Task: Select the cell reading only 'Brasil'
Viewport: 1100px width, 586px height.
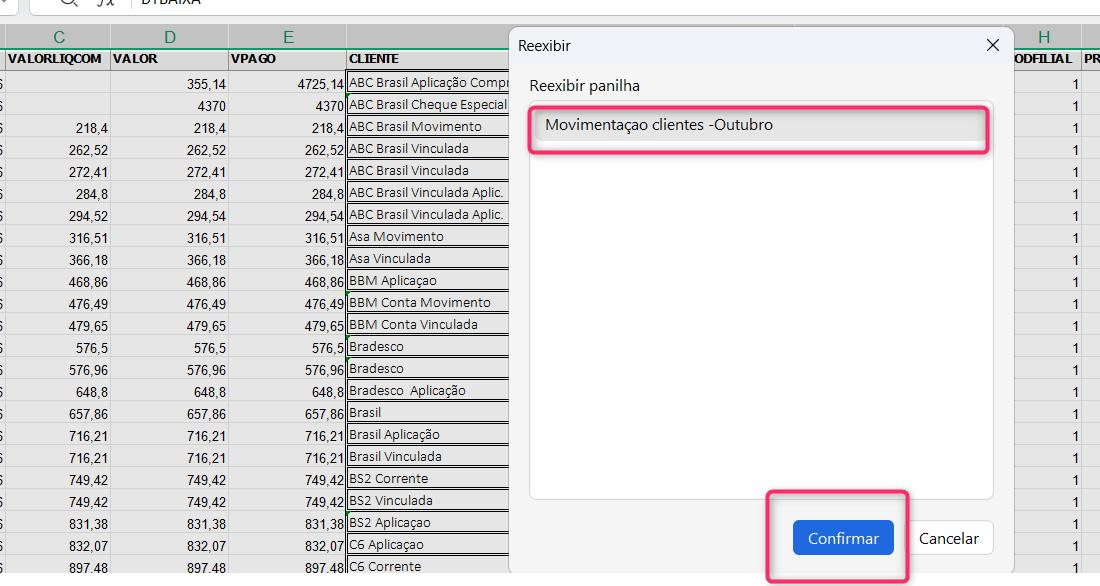Action: (428, 413)
